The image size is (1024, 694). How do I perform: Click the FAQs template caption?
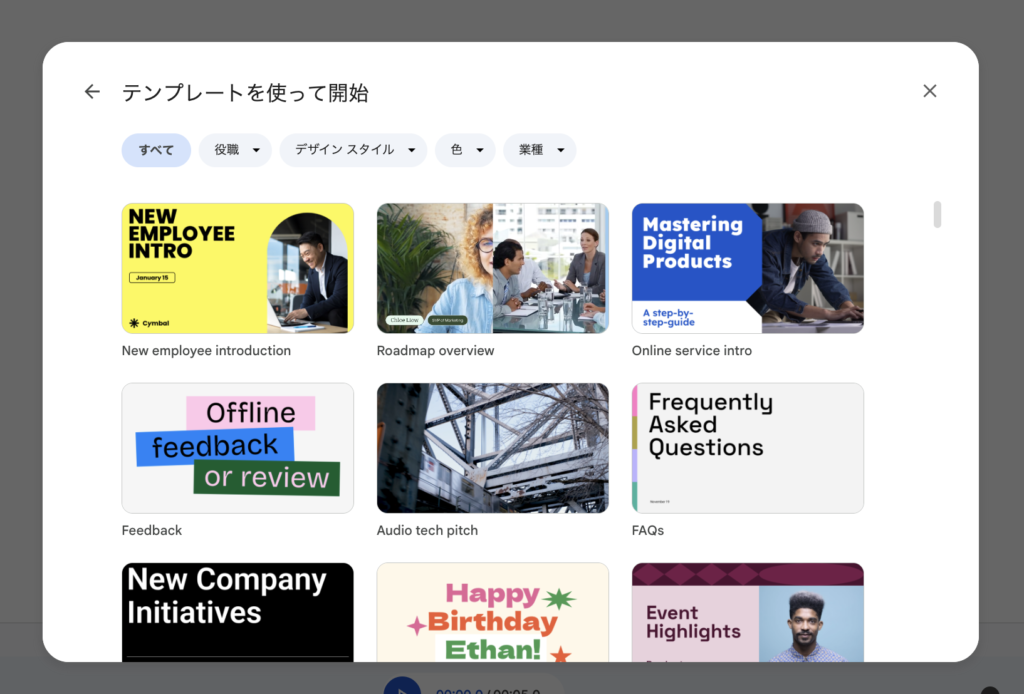(647, 531)
